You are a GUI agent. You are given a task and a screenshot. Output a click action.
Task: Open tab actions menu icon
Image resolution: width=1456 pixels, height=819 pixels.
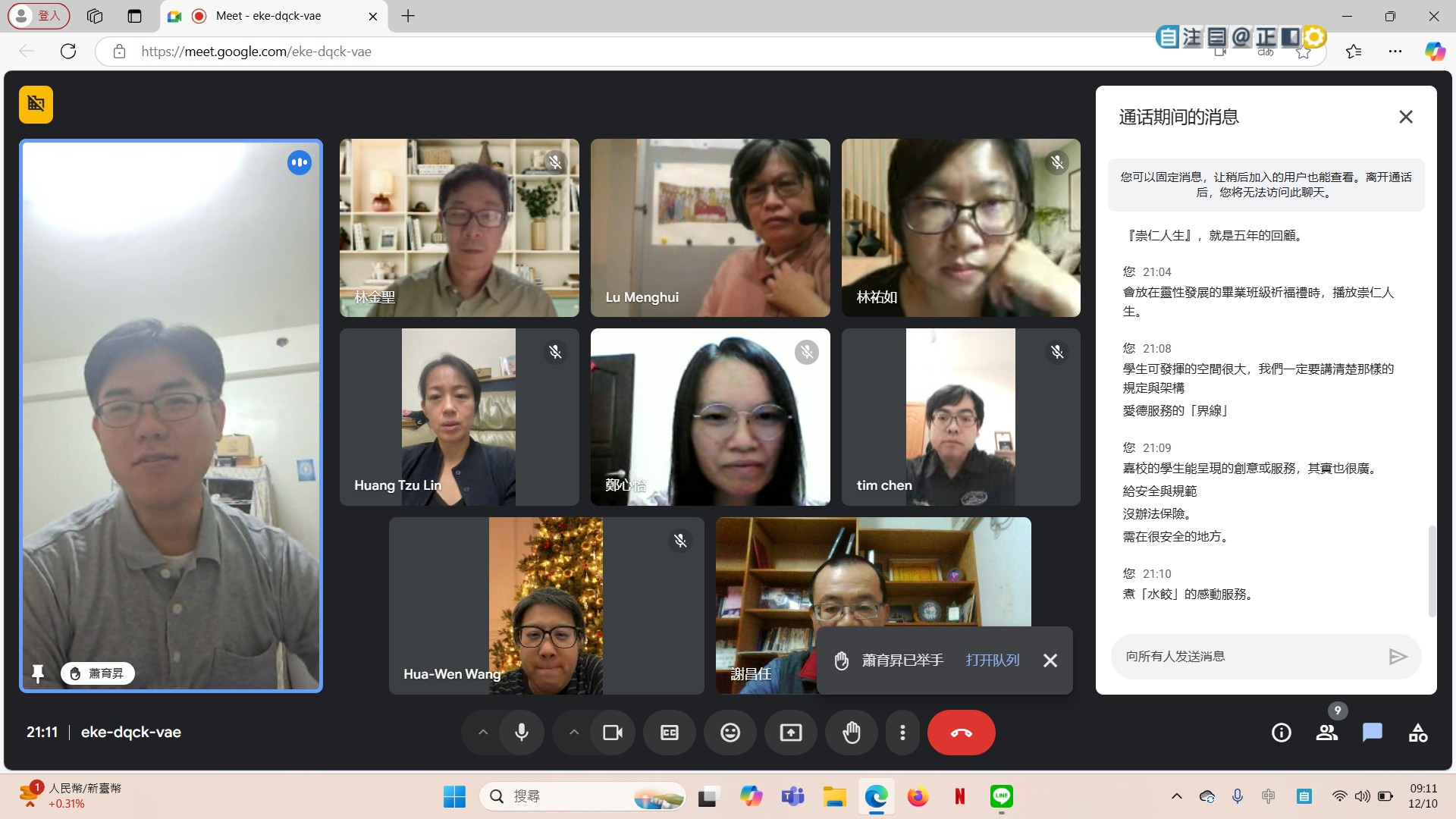(134, 16)
